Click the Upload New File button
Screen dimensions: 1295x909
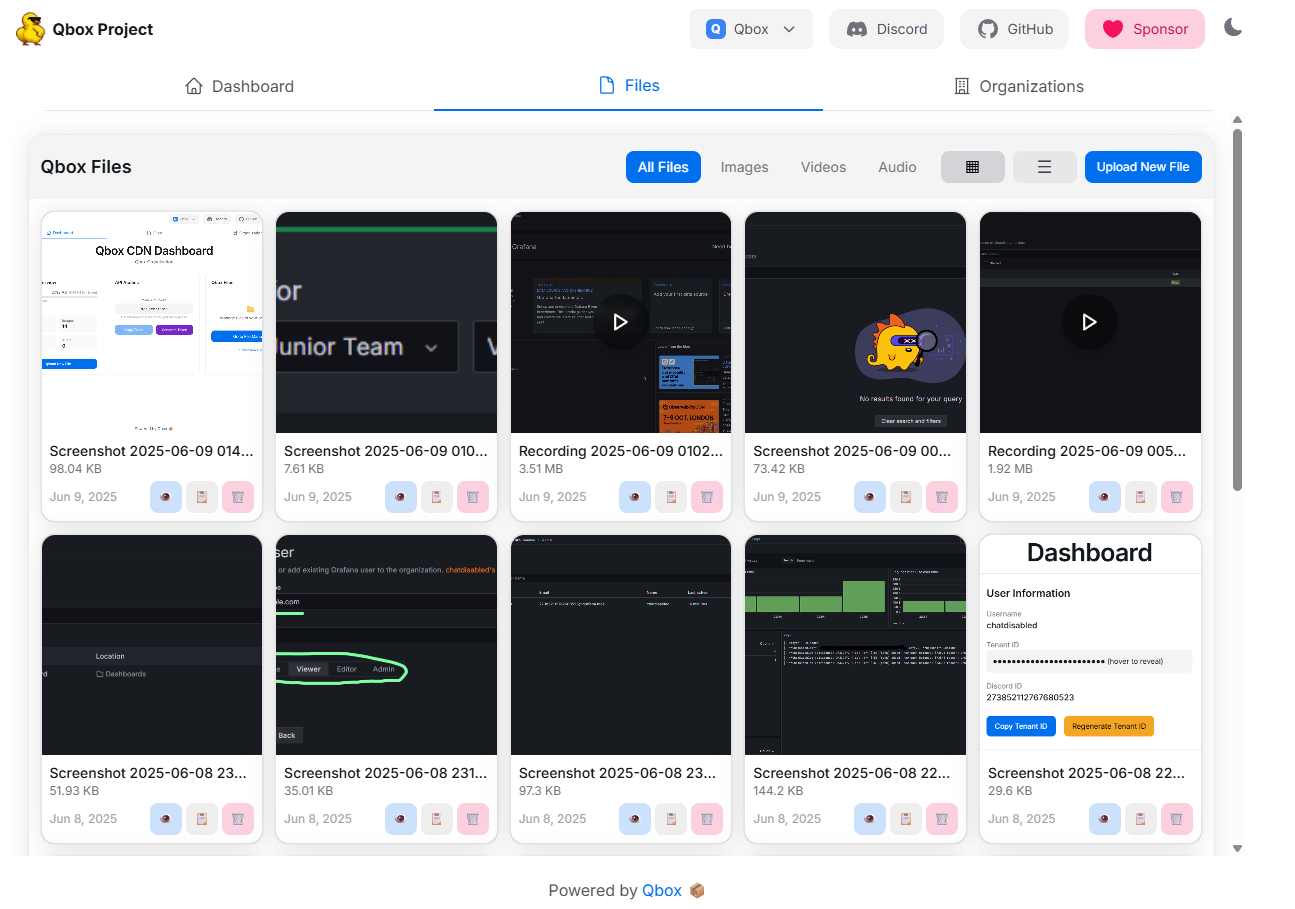[1143, 167]
